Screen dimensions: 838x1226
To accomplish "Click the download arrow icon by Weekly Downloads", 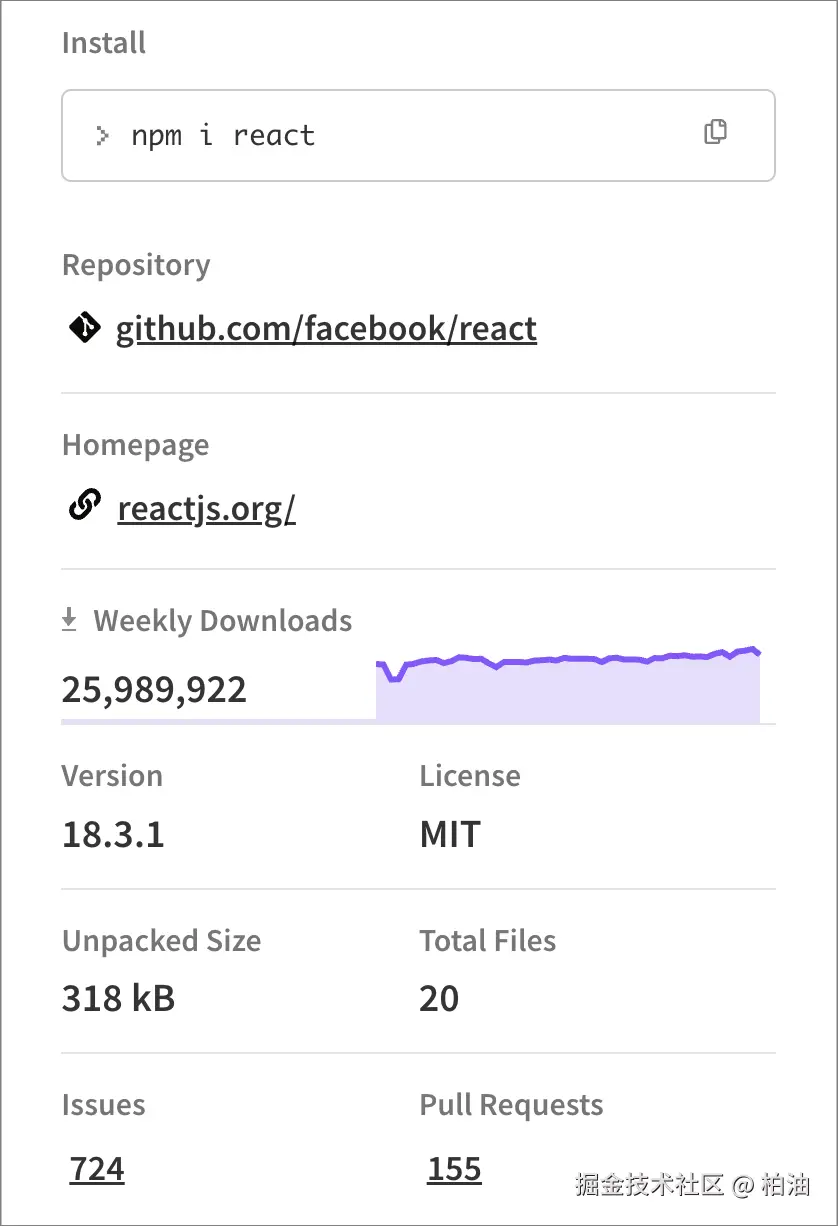I will tap(69, 621).
